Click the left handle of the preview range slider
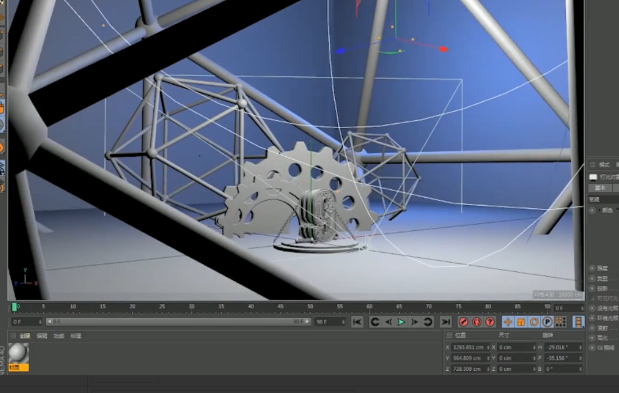 pyautogui.click(x=49, y=322)
